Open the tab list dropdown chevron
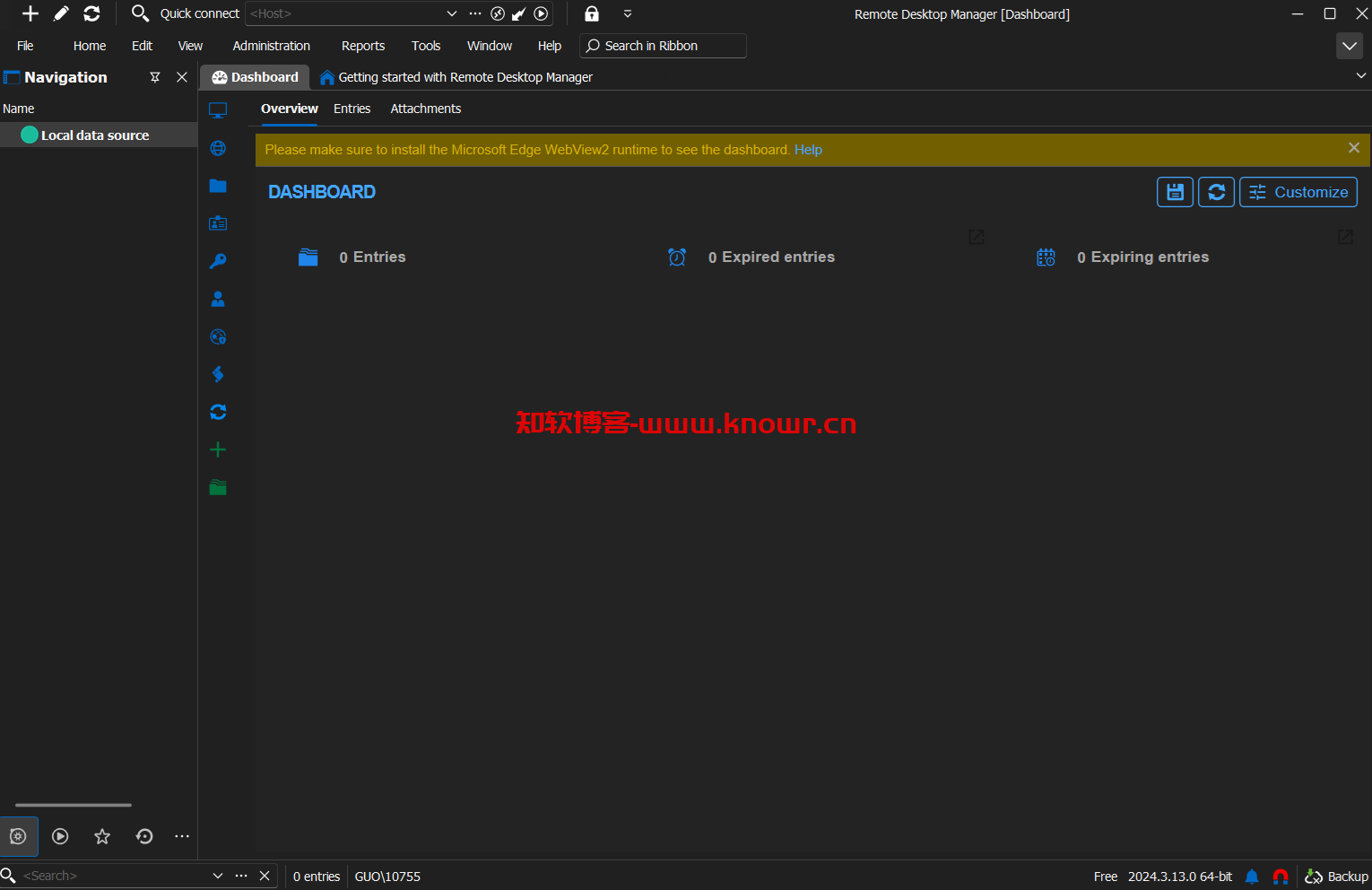Screen dimensions: 1372x890 point(1361,76)
